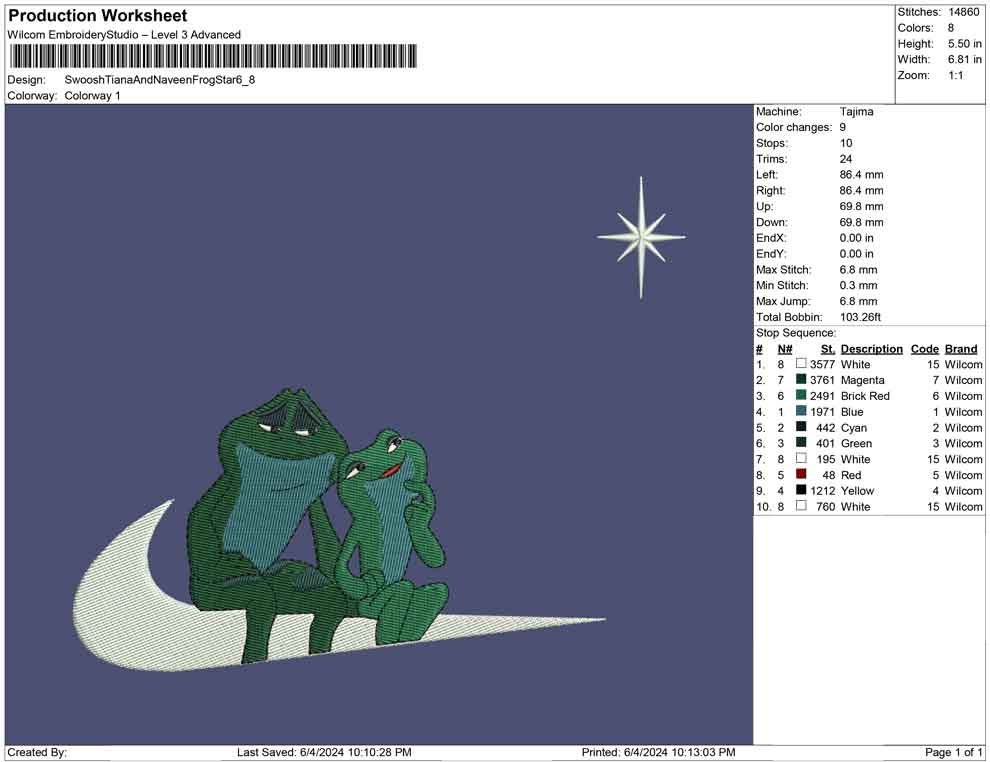Click the 'St.' column header
Screen dimensions: 990x762
pyautogui.click(x=828, y=349)
